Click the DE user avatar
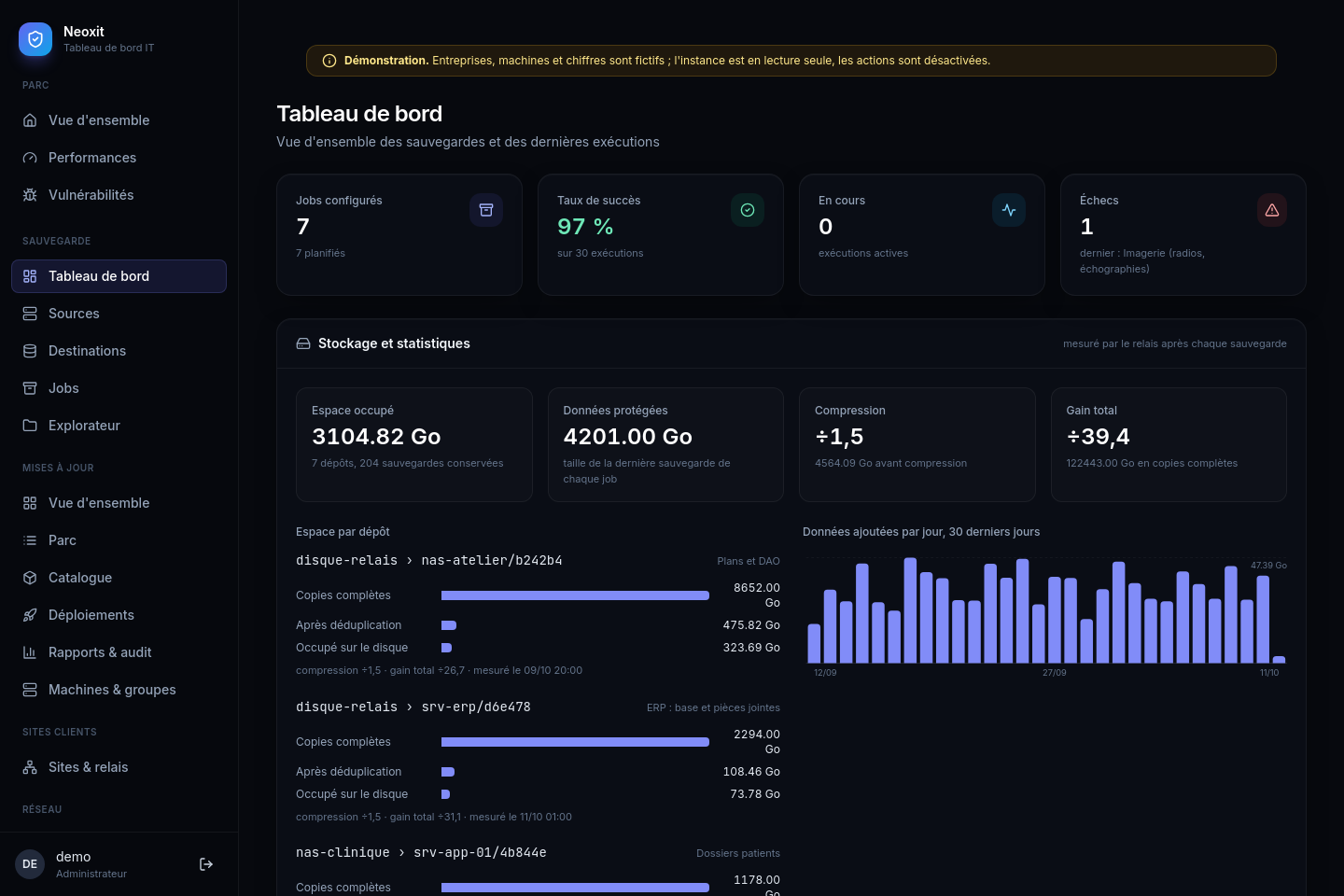This screenshot has width=1344, height=896. tap(30, 864)
